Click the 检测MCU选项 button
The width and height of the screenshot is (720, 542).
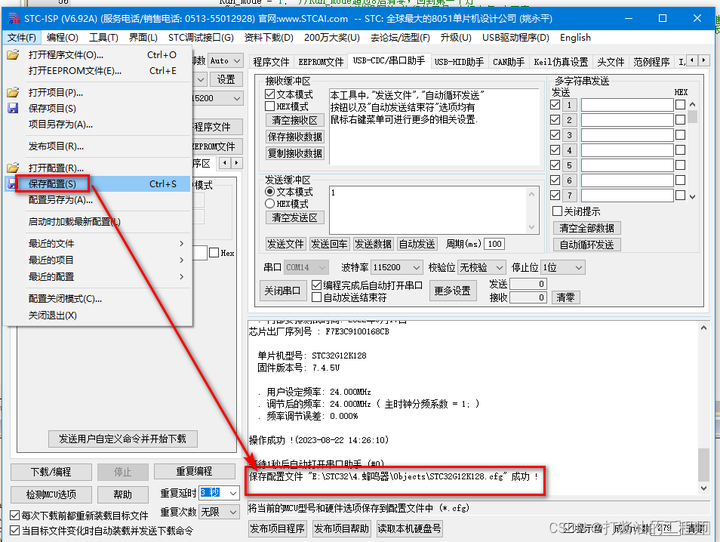[51, 495]
